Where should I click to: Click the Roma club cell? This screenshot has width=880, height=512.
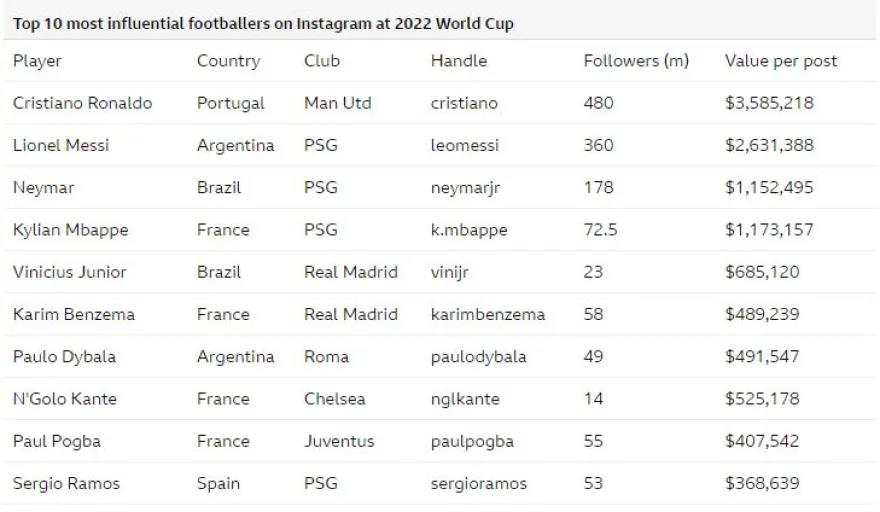point(326,357)
